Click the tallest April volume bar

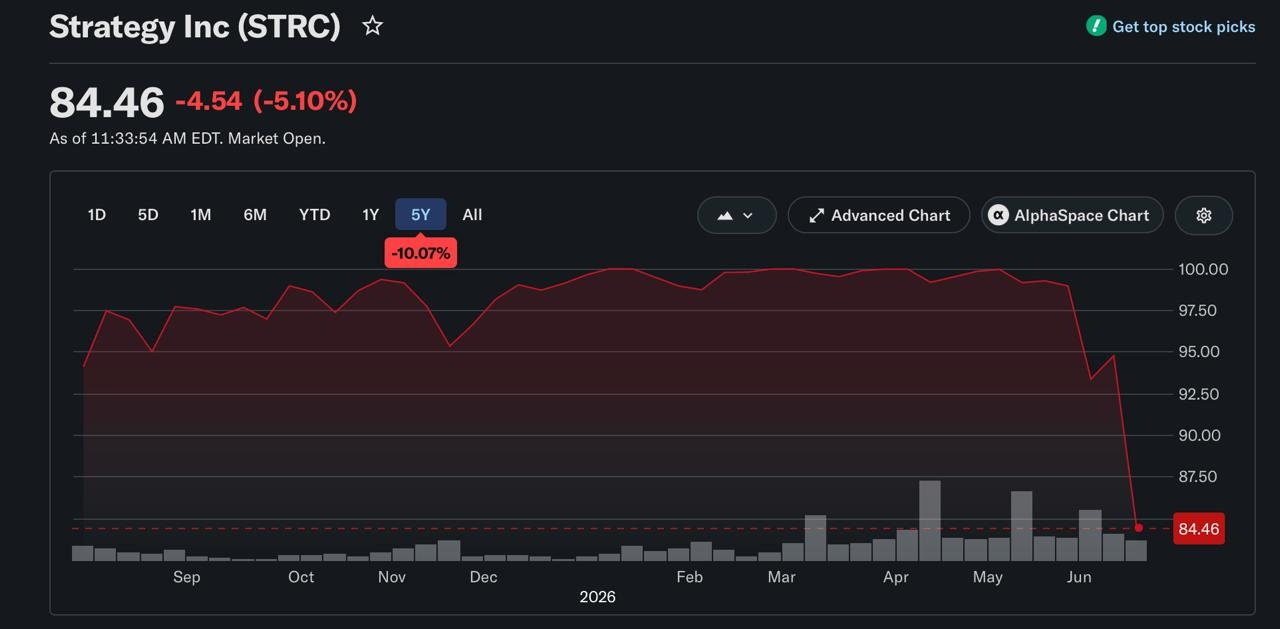(930, 520)
